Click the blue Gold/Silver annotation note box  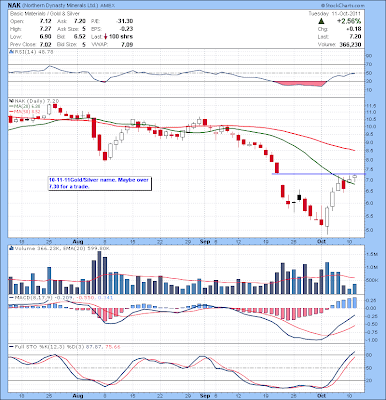tap(100, 183)
